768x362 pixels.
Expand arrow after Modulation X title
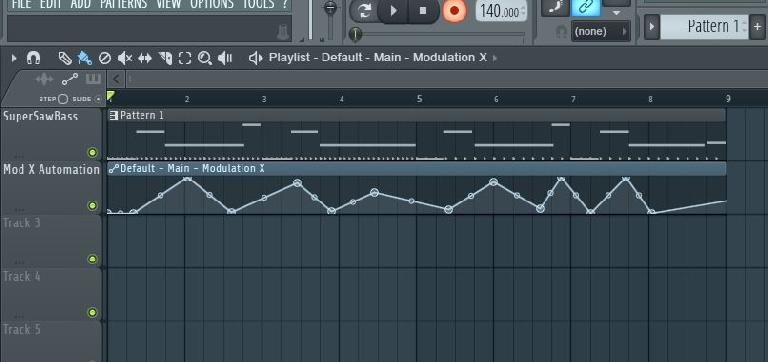point(495,58)
